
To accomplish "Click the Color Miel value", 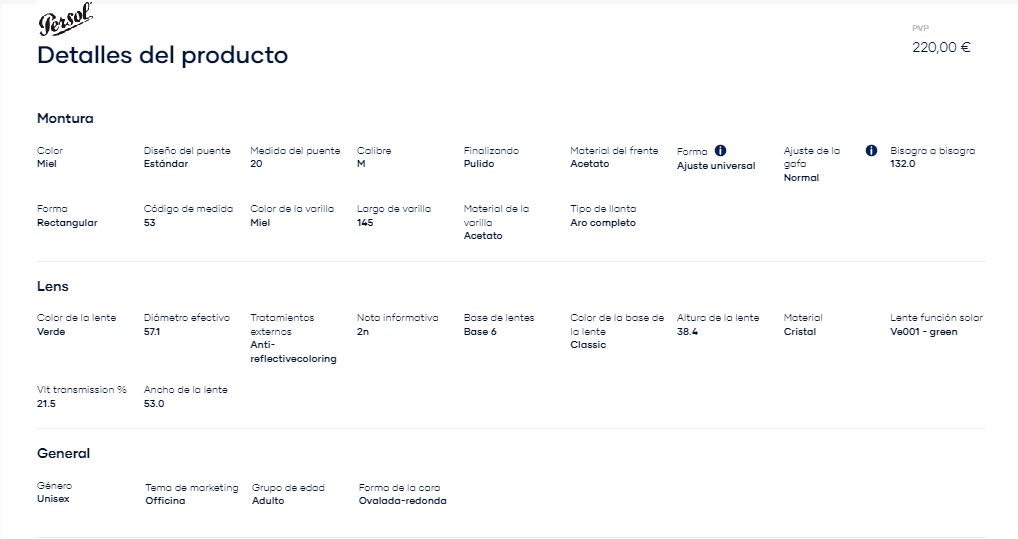I will 47,164.
